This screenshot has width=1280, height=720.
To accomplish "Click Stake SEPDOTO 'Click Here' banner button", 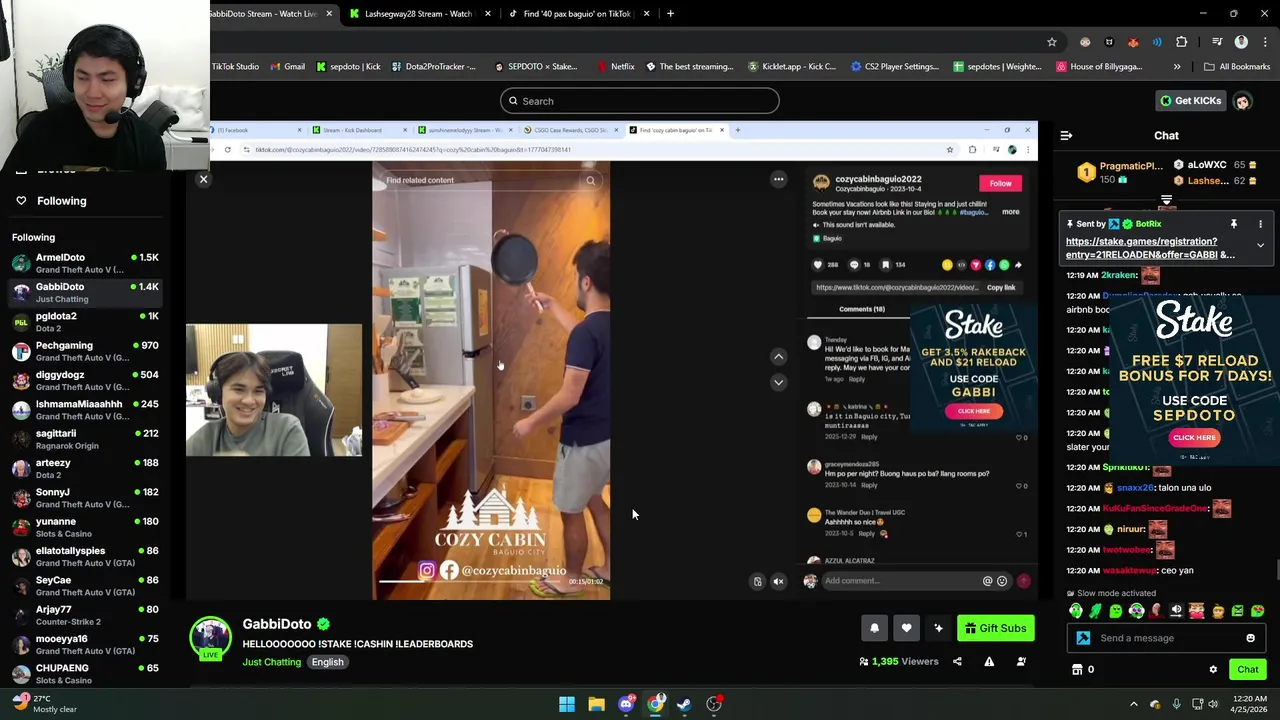I will (1194, 437).
